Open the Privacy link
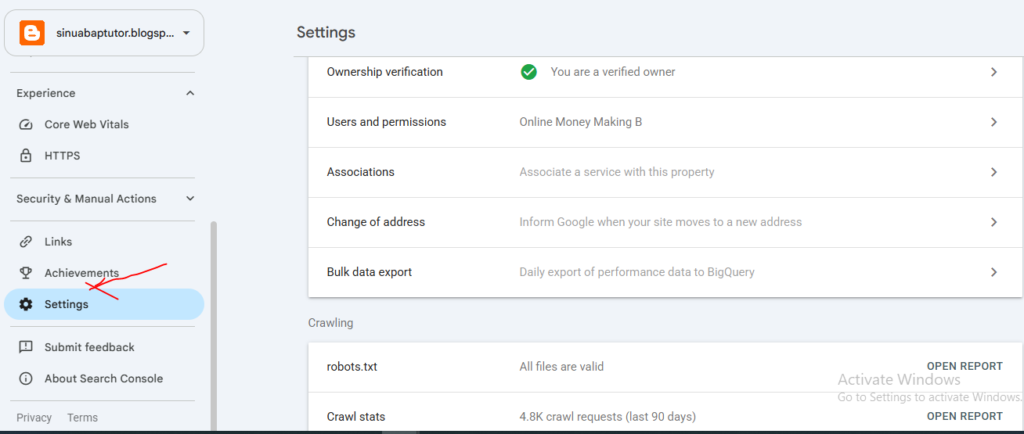Image resolution: width=1024 pixels, height=434 pixels. (x=34, y=418)
